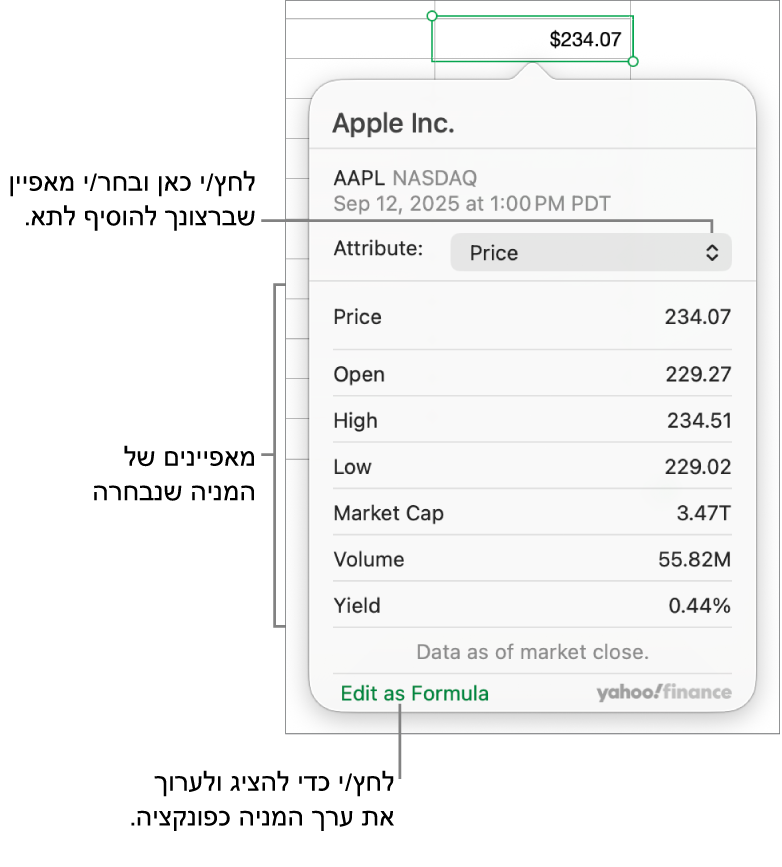Click the top-left selection handle of the cell

click(x=432, y=16)
